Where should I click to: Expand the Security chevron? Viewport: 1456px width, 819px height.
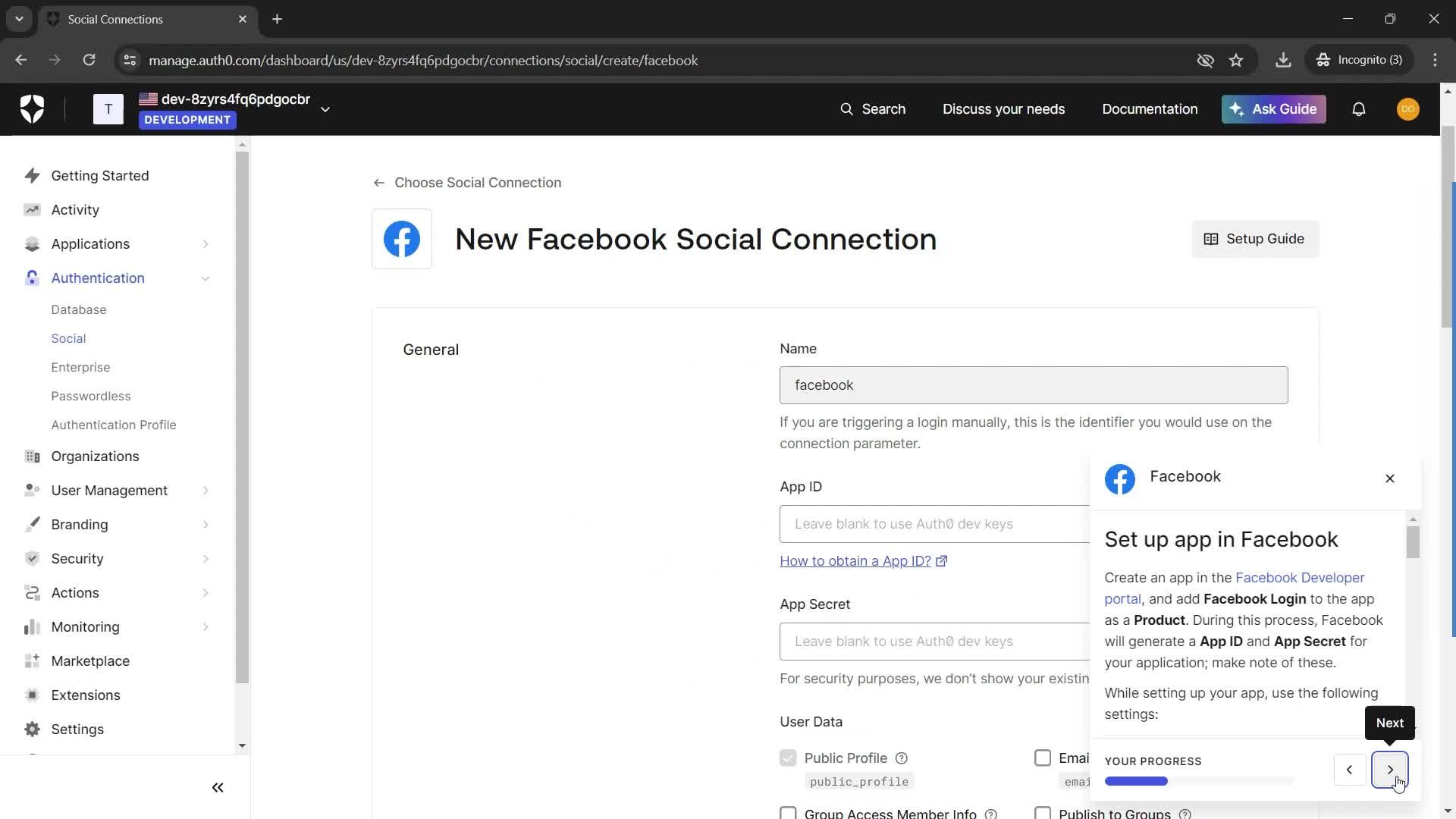tap(206, 559)
